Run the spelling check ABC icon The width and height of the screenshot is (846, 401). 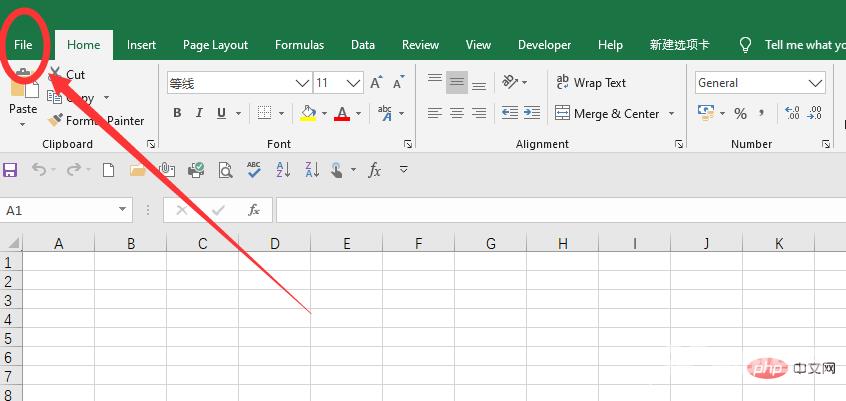click(254, 170)
